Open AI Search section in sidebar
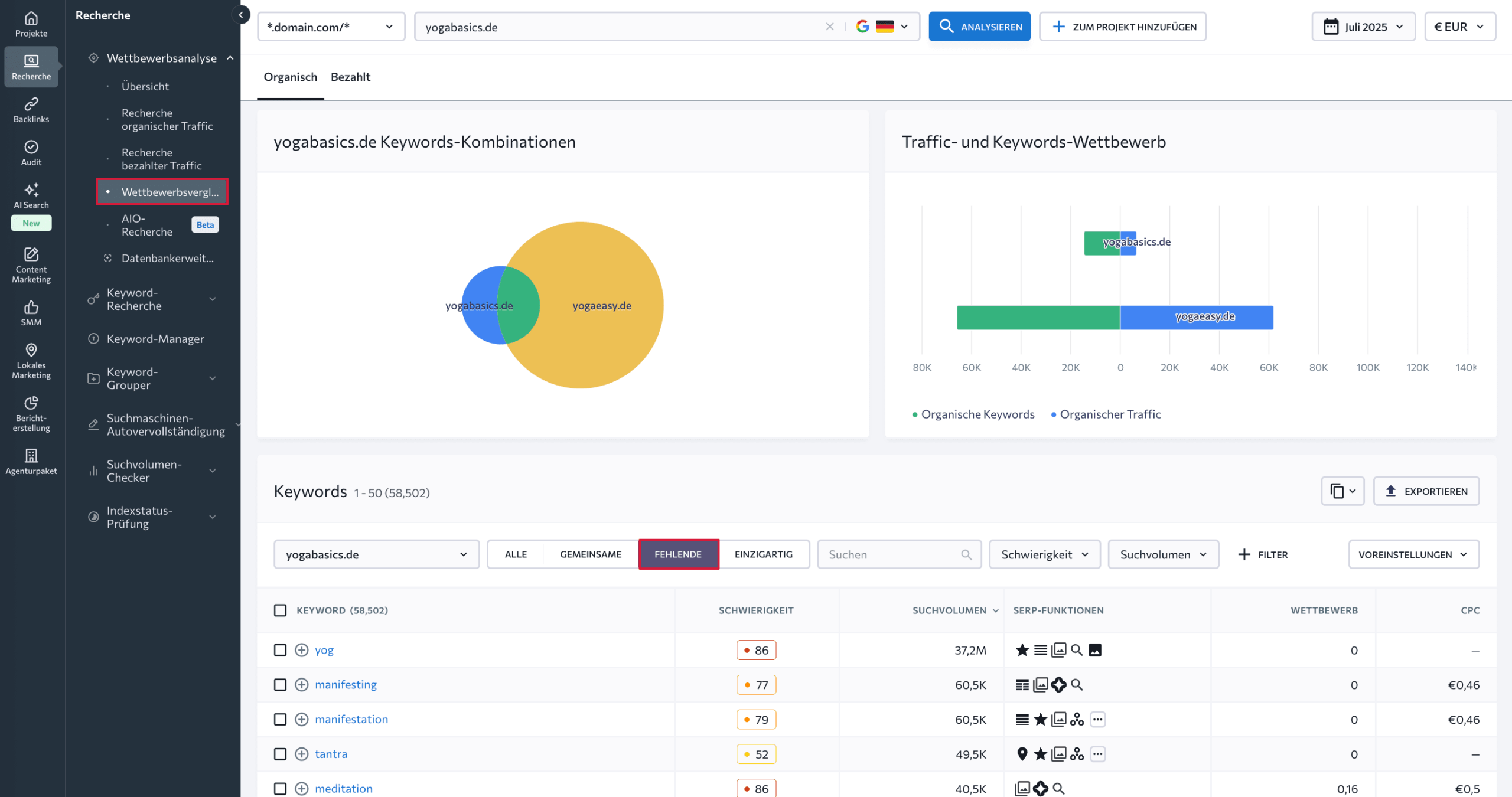 (x=31, y=196)
